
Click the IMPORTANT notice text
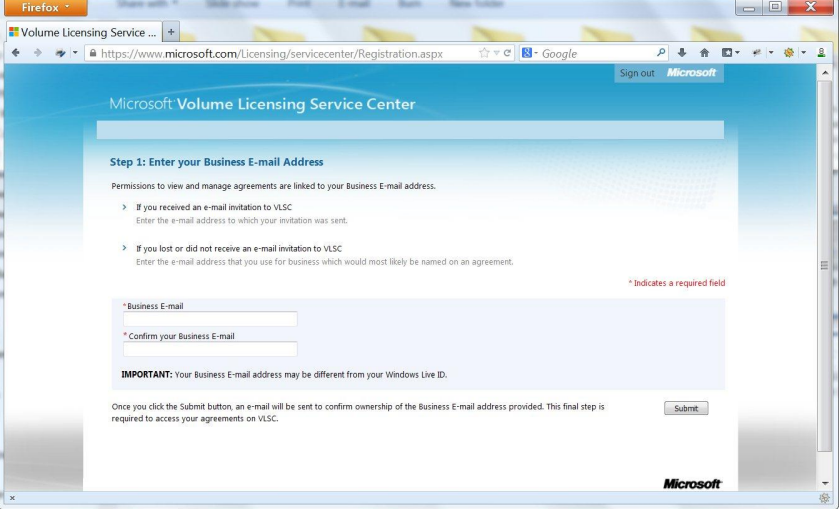click(x=284, y=375)
